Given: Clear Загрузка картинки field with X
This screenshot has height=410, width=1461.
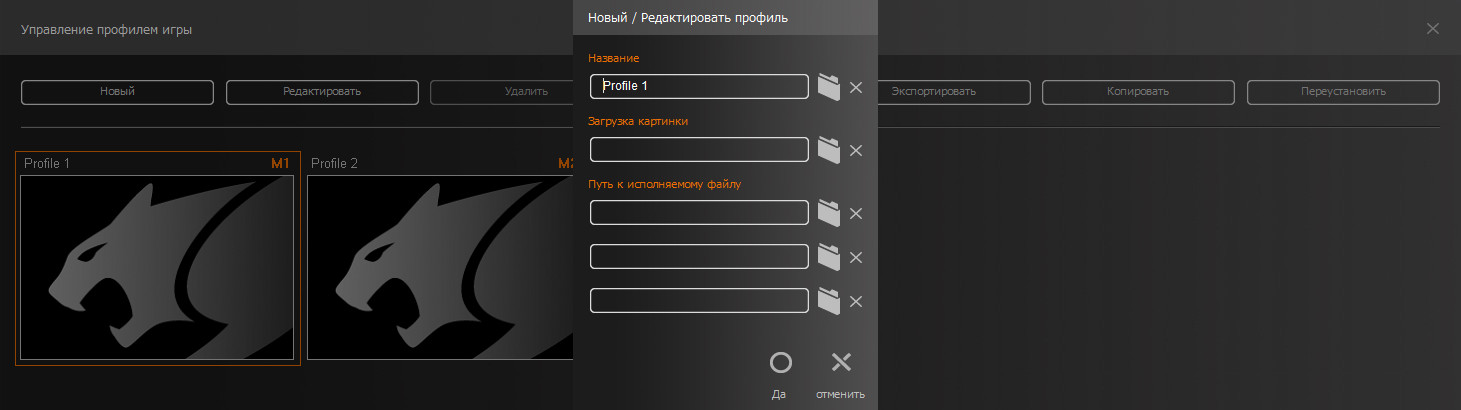Looking at the screenshot, I should tap(856, 150).
